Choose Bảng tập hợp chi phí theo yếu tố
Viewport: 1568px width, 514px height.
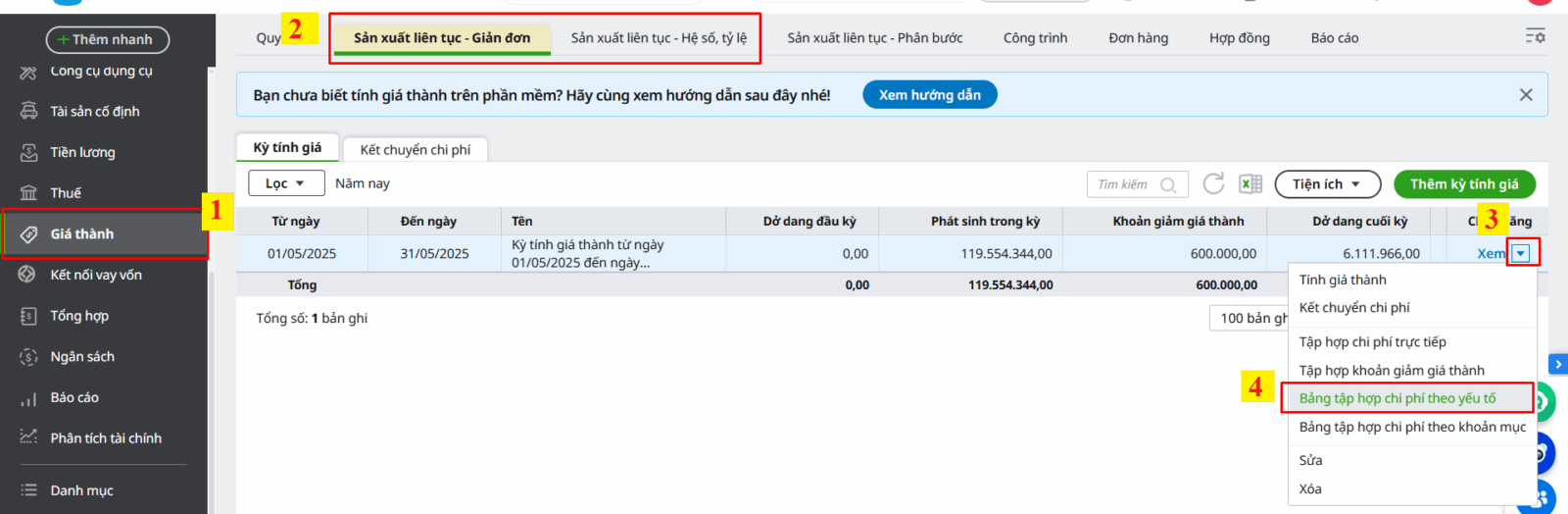(1396, 398)
